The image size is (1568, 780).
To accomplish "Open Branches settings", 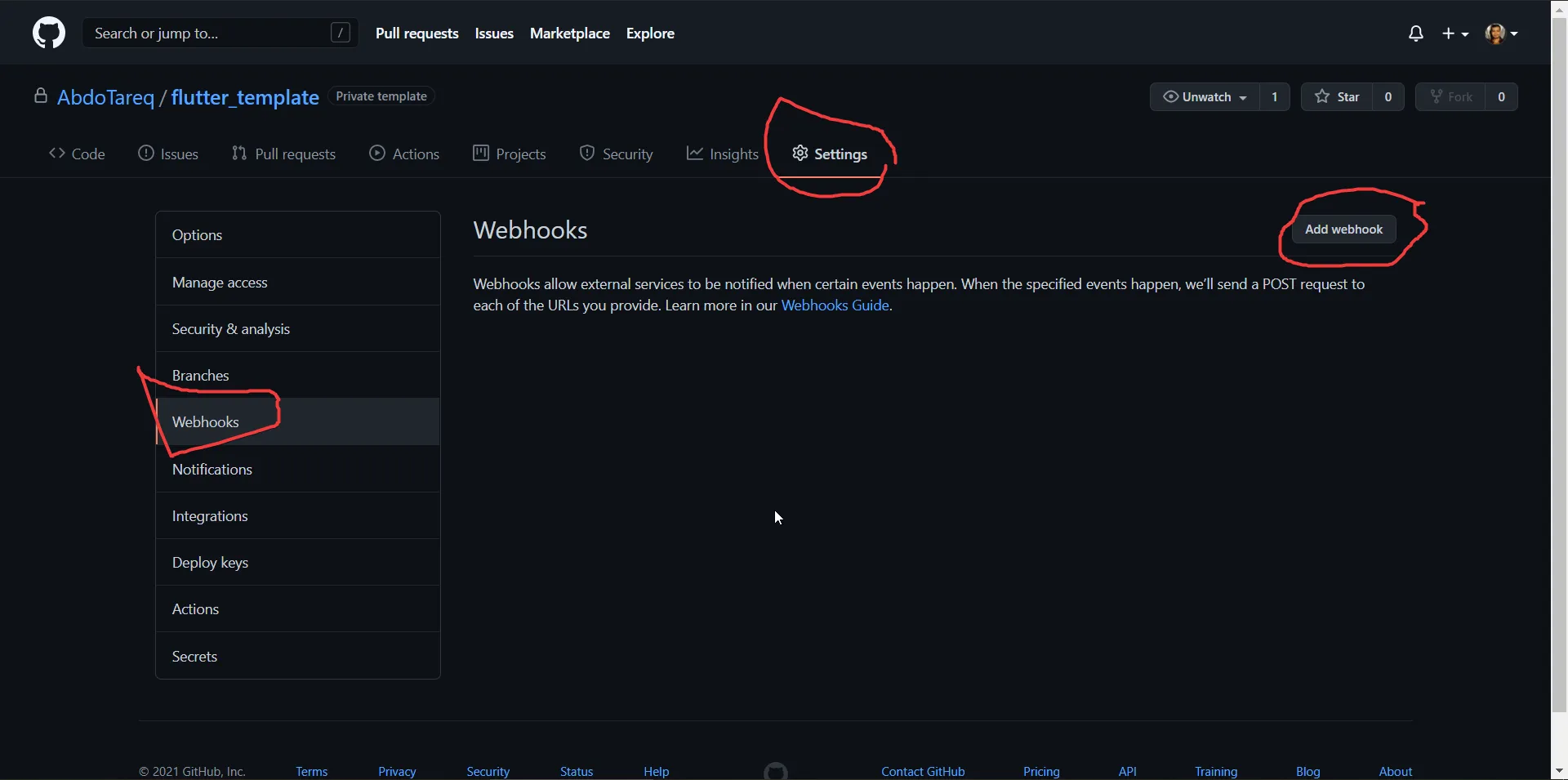I will tap(298, 375).
